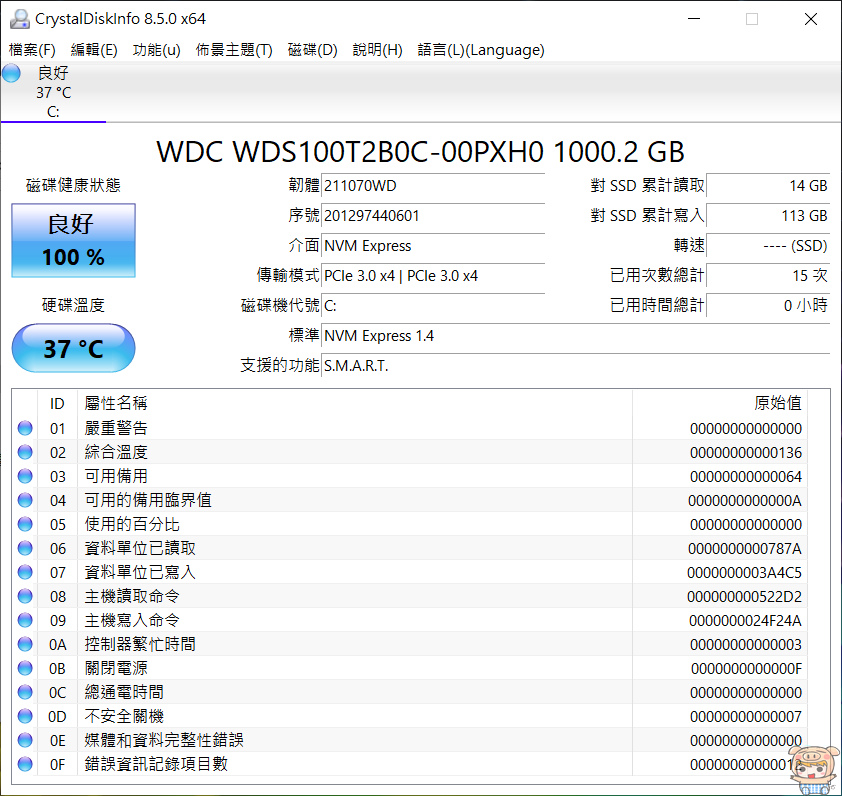
Task: Click status orb beside 控制器繁忙時間 row
Action: click(x=25, y=644)
